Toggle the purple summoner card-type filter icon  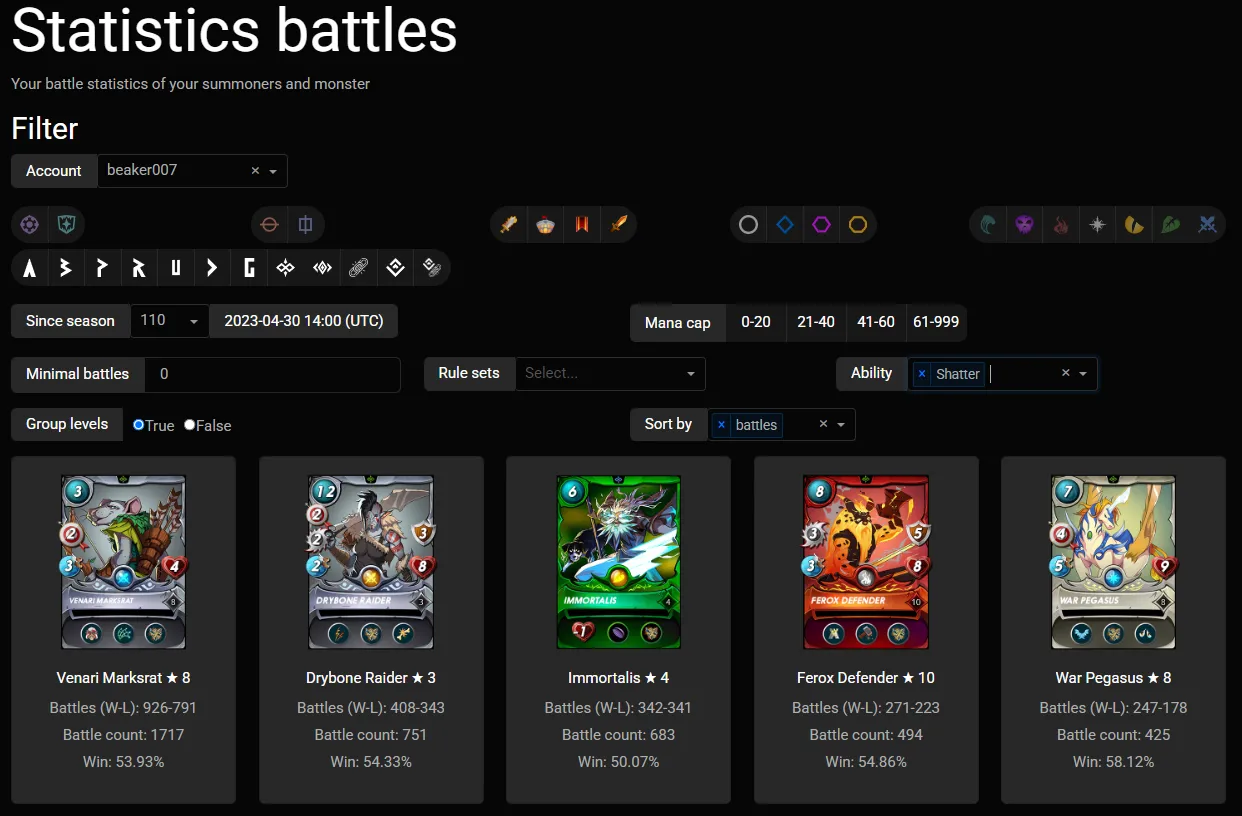click(30, 225)
